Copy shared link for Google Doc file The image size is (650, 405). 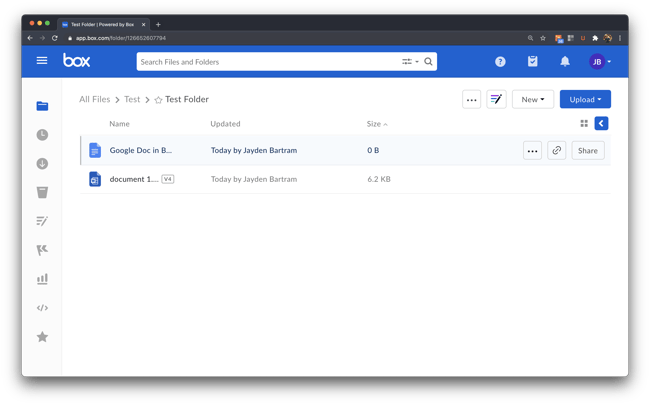pos(557,151)
